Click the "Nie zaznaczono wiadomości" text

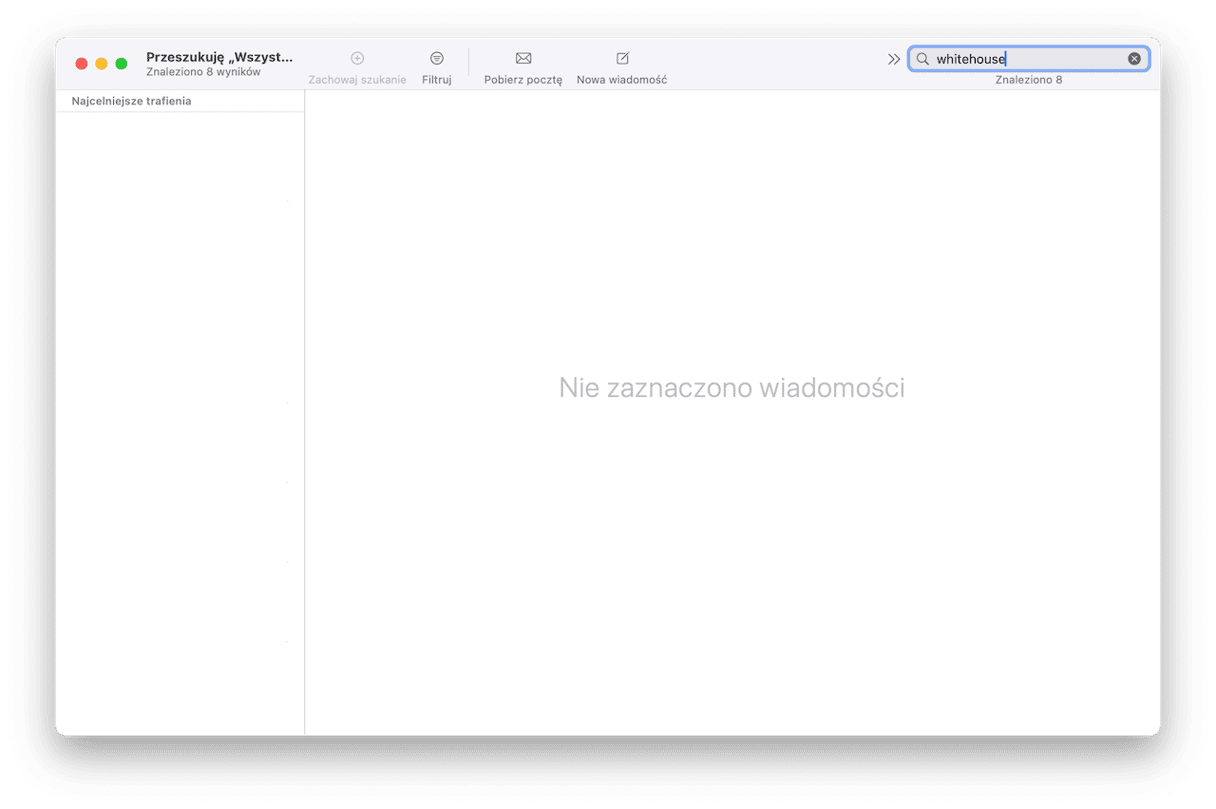tap(732, 388)
